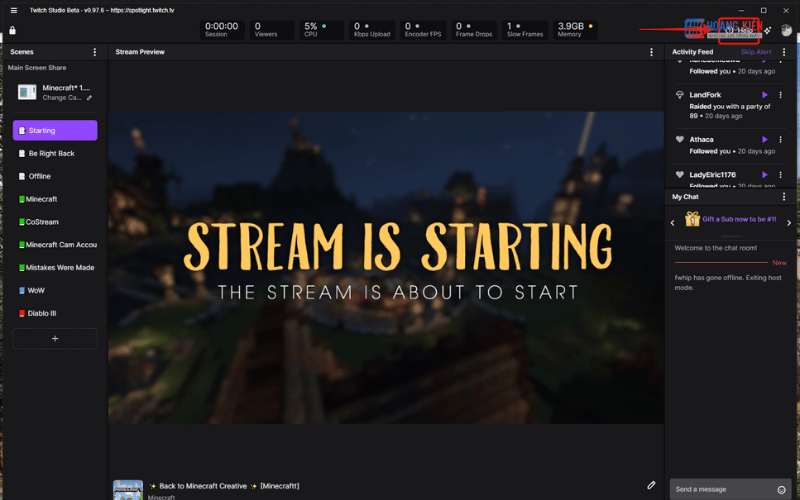Click the Kbps Upload stat
Image resolution: width=800 pixels, height=500 pixels.
372,30
